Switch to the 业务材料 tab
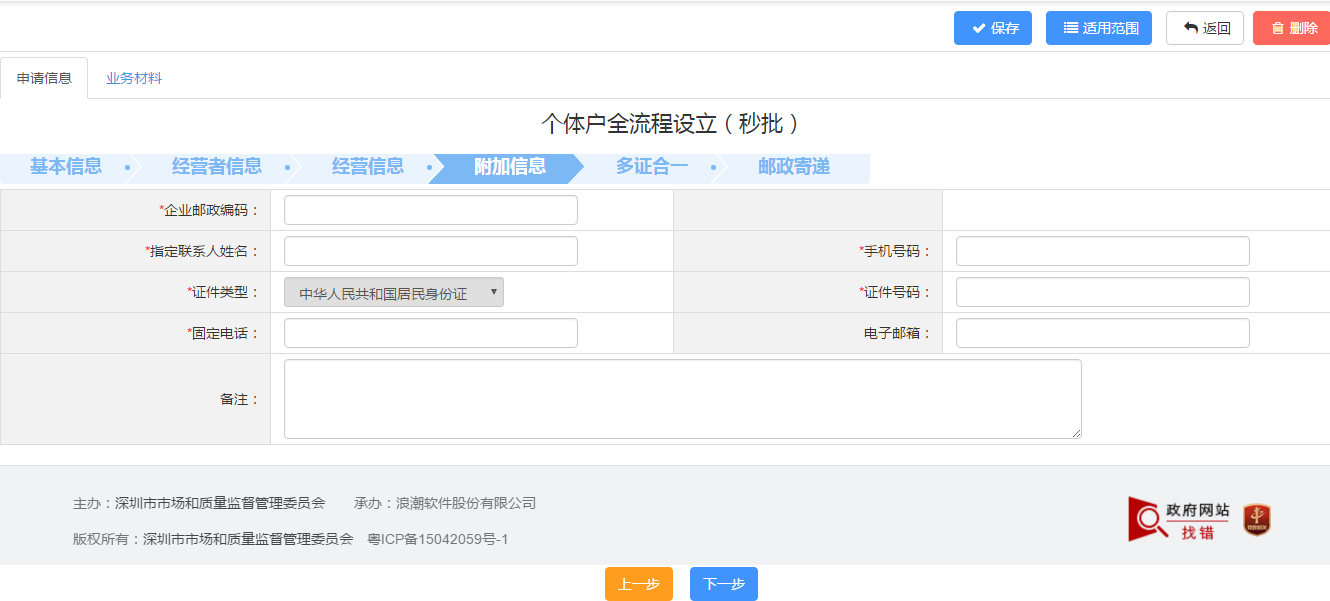The width and height of the screenshot is (1330, 601). [134, 78]
